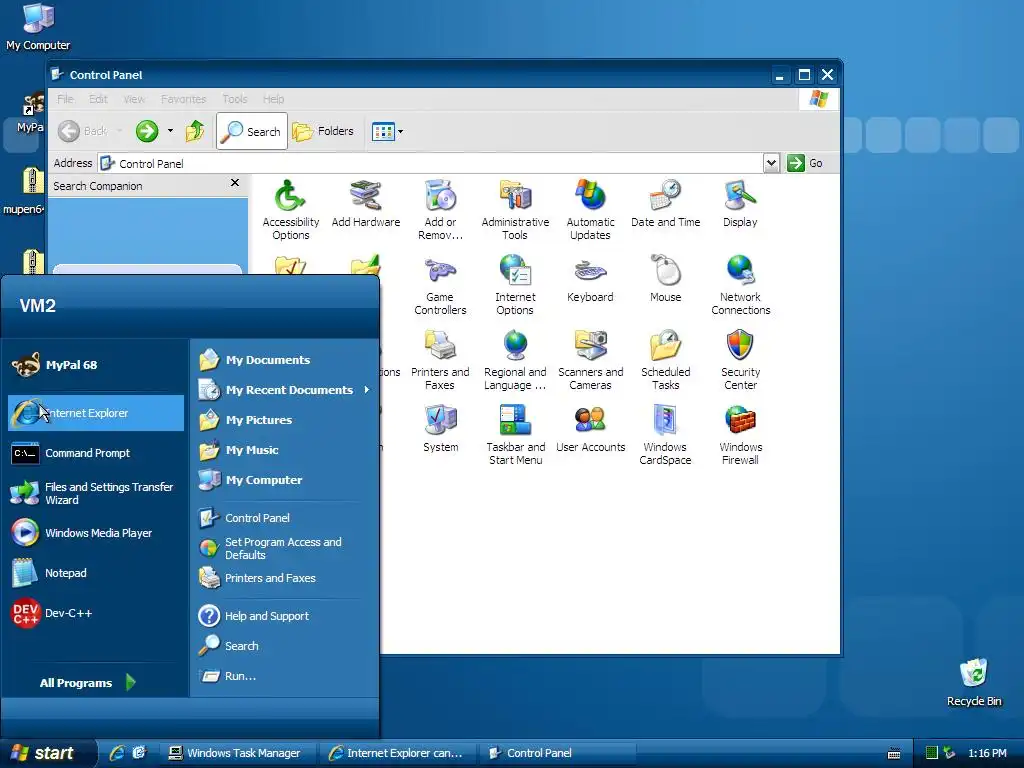Open Administrative Tools icon
This screenshot has height=768, width=1024.
[x=515, y=210]
